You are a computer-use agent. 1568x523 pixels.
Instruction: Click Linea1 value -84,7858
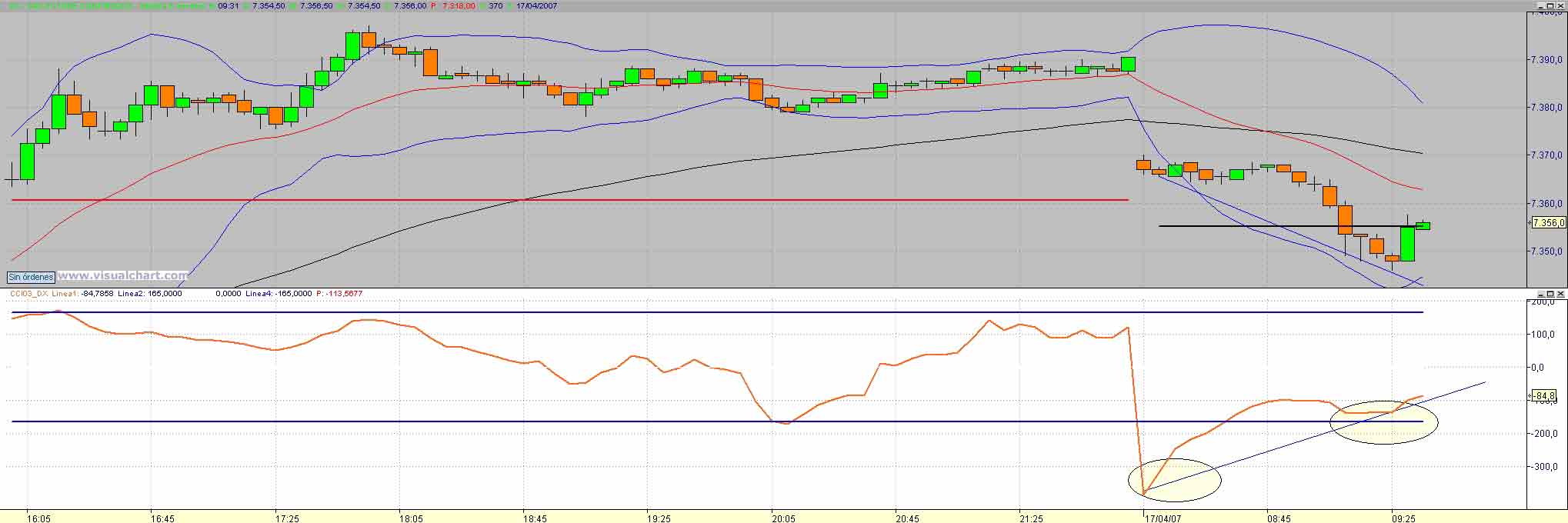tap(98, 294)
